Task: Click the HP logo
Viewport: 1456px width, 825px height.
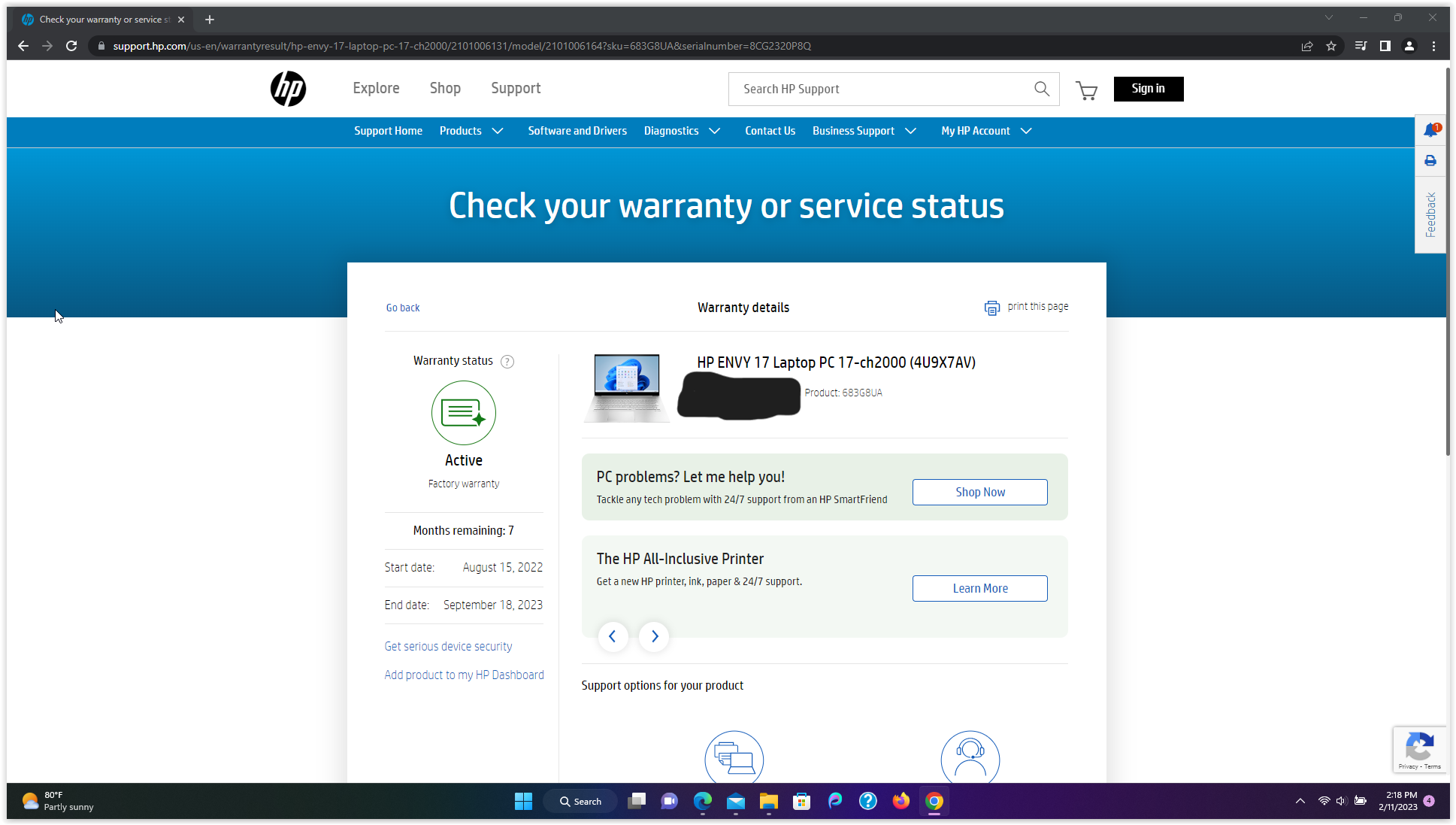Action: [x=288, y=89]
